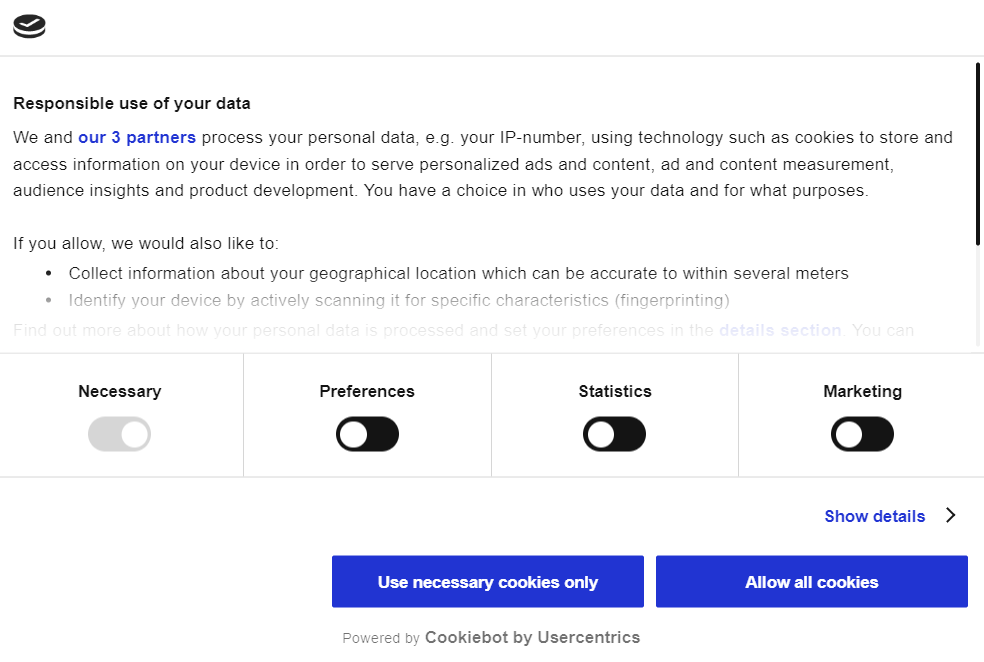This screenshot has width=984, height=662.
Task: Click the consent text scrollbar thumb
Action: pyautogui.click(x=978, y=154)
